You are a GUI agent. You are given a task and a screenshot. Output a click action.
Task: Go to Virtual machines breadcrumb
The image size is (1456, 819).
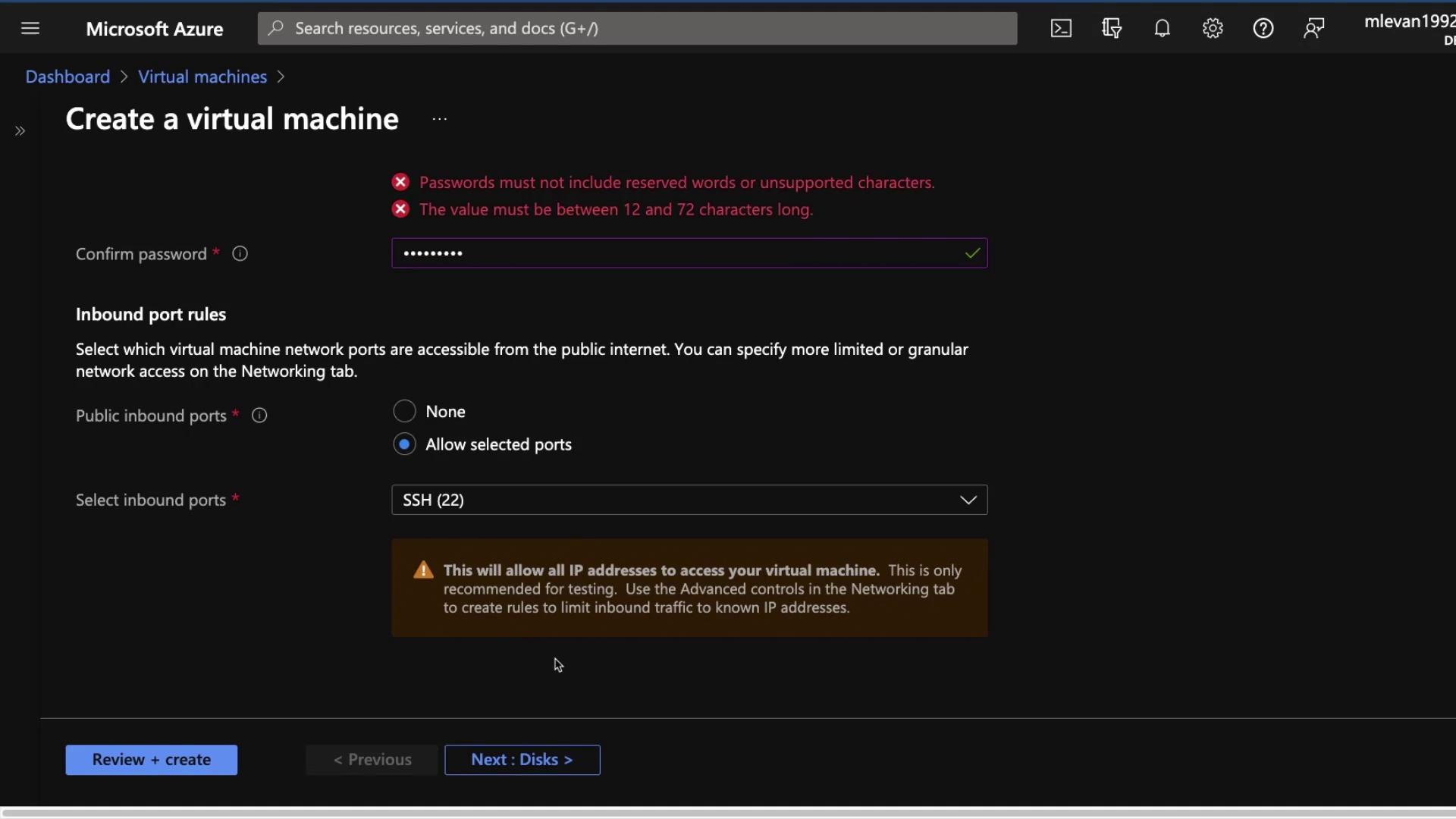(202, 77)
